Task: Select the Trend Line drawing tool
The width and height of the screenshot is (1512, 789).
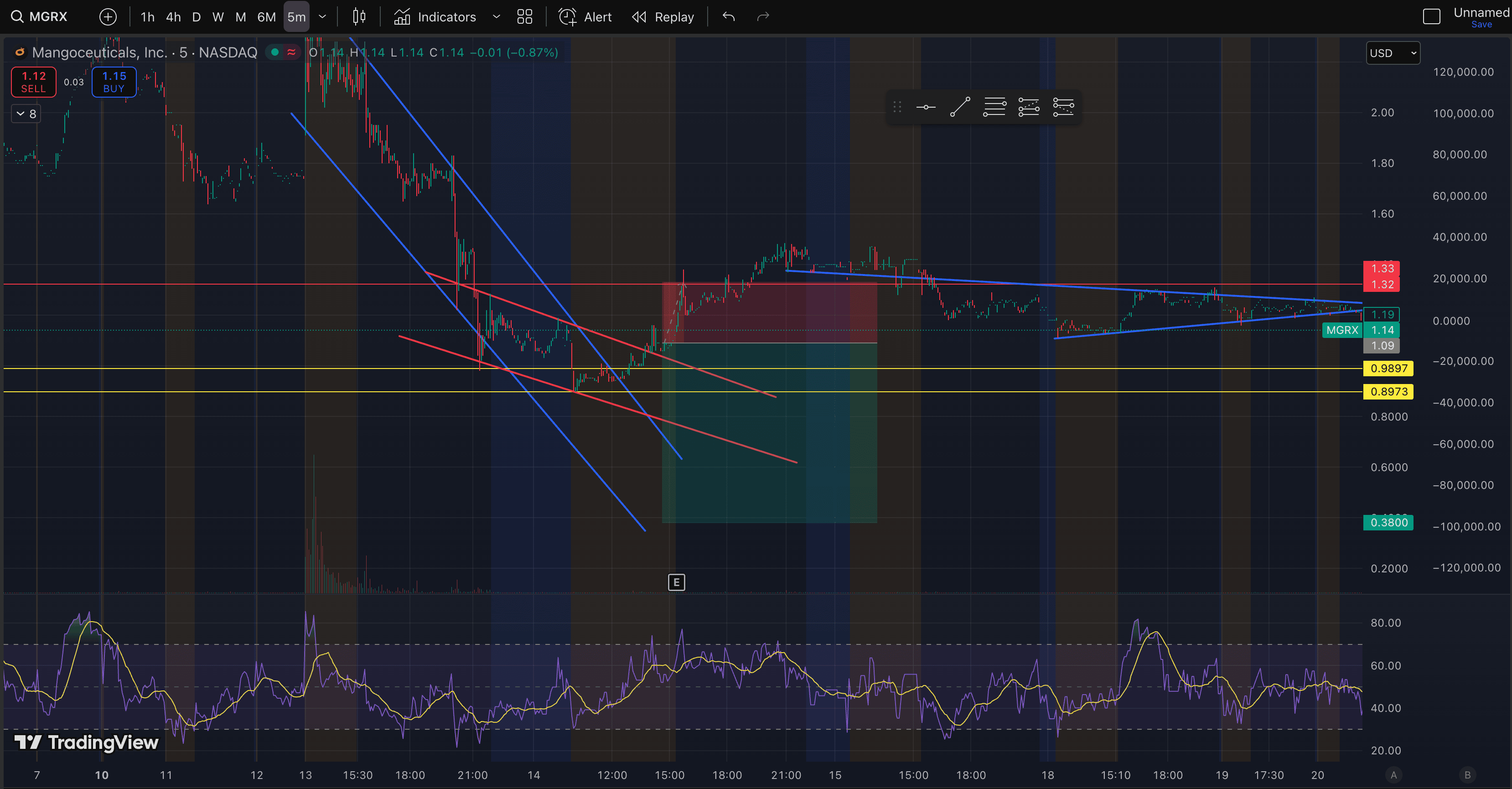Action: [x=960, y=107]
